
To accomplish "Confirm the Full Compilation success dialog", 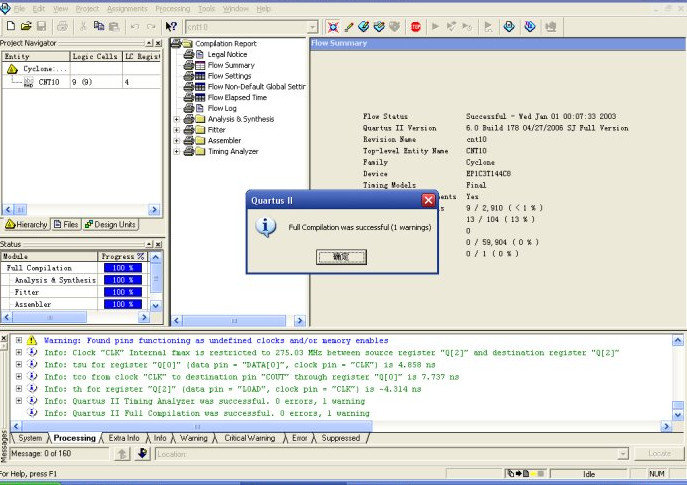I will [x=341, y=257].
